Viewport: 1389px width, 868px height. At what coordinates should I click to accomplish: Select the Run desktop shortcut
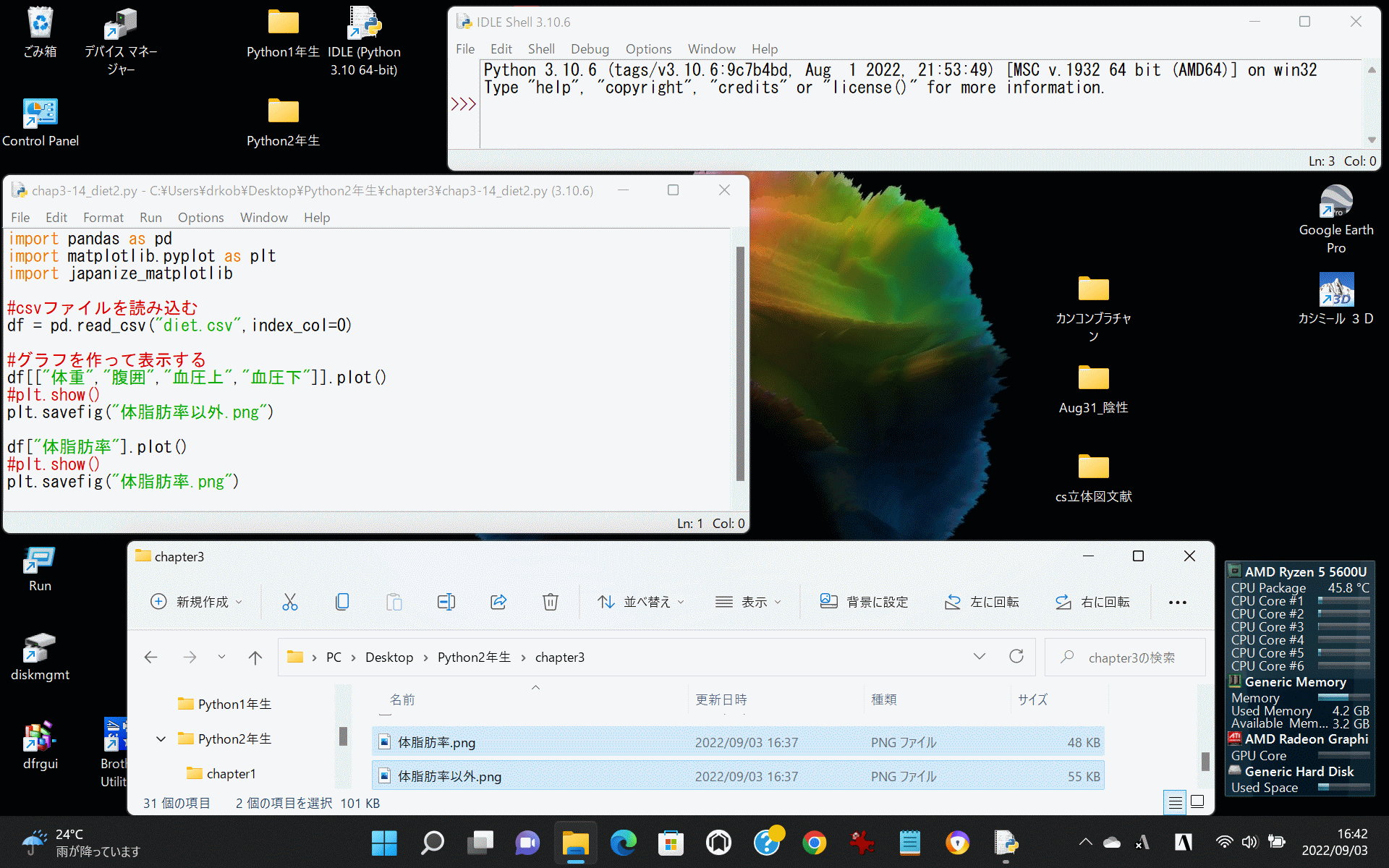click(x=40, y=569)
